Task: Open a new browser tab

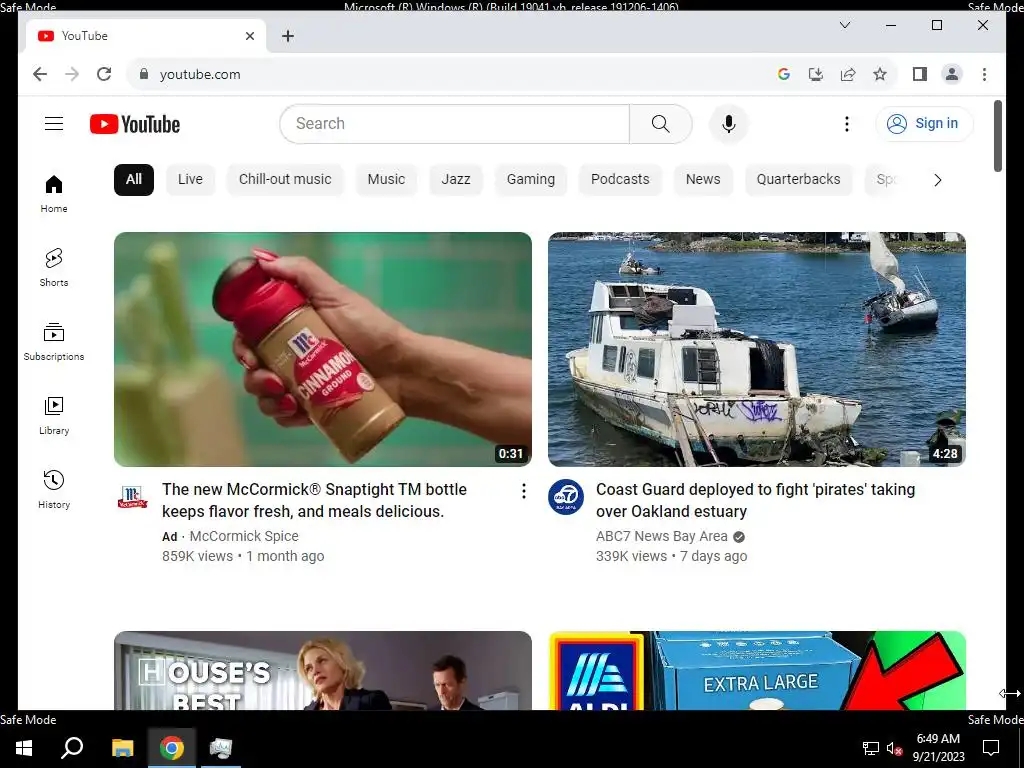Action: tap(288, 36)
